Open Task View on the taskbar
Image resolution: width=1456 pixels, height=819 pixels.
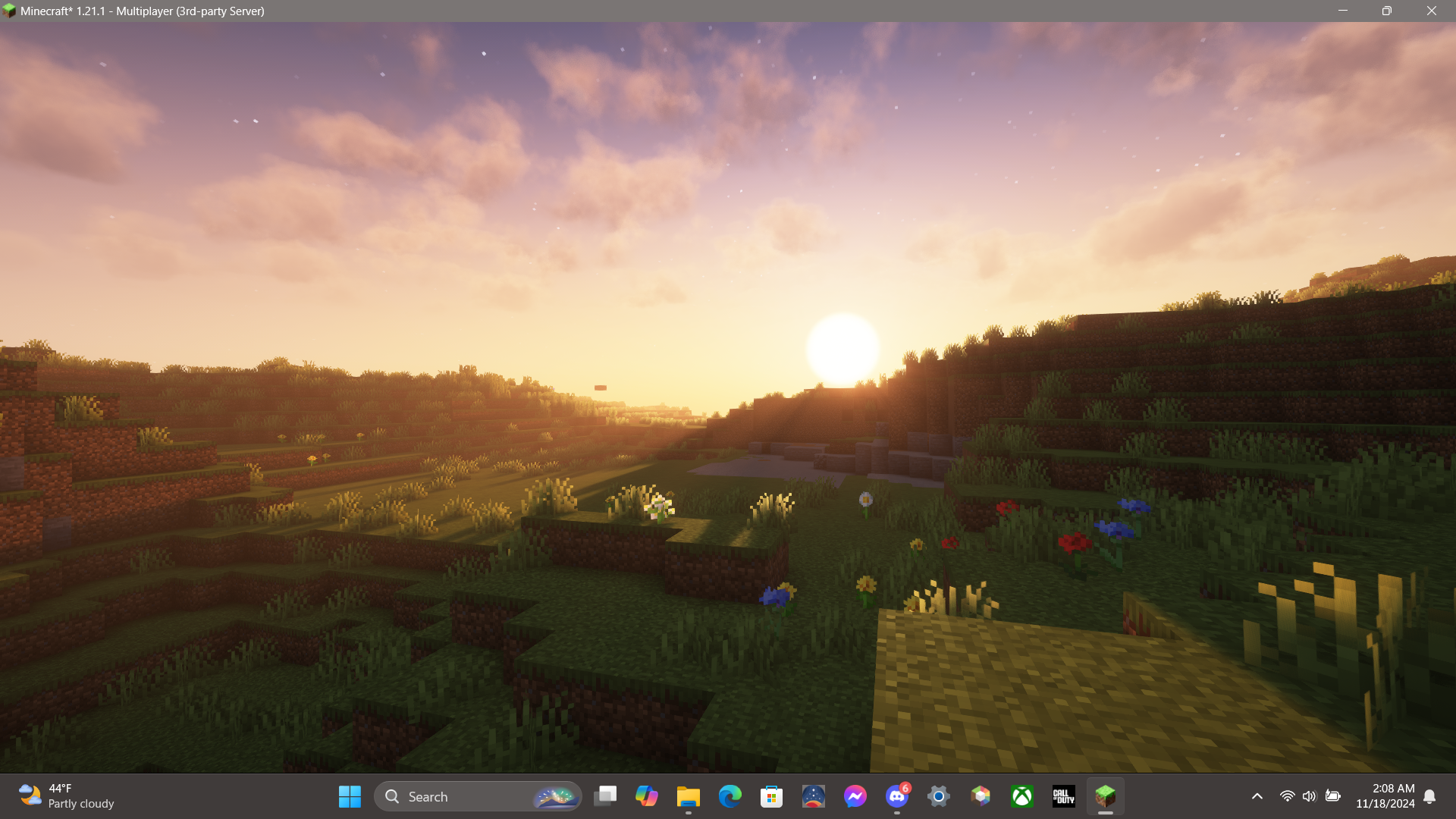[605, 796]
